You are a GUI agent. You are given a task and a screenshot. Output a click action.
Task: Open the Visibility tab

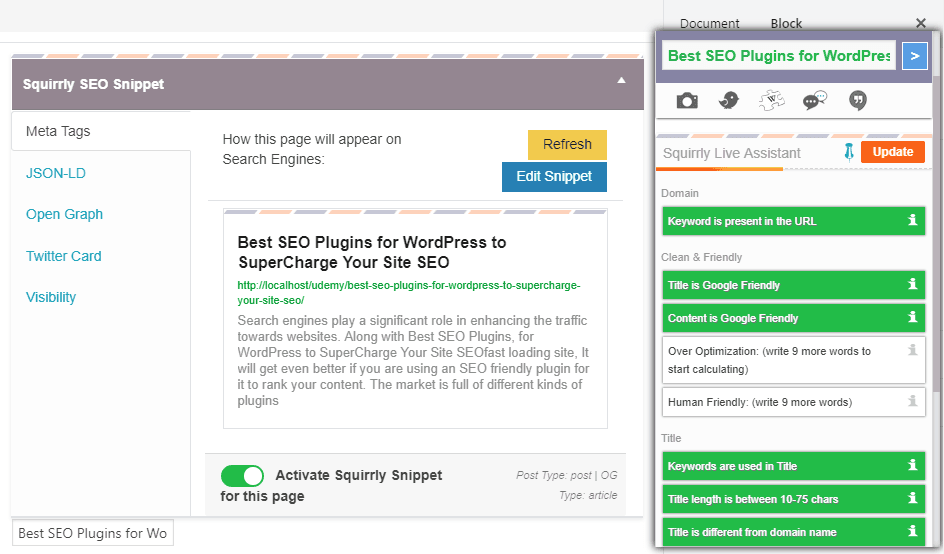[x=51, y=297]
